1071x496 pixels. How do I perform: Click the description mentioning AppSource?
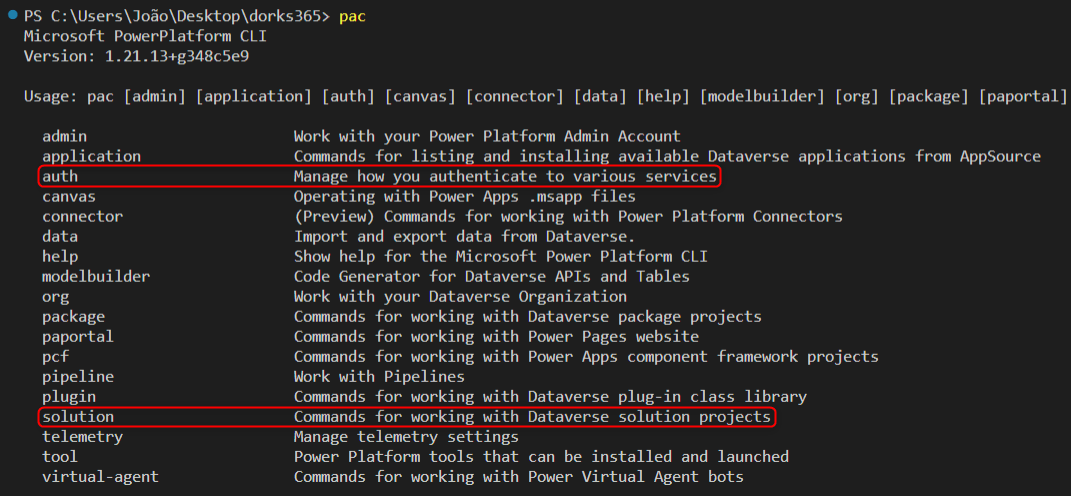pos(667,156)
